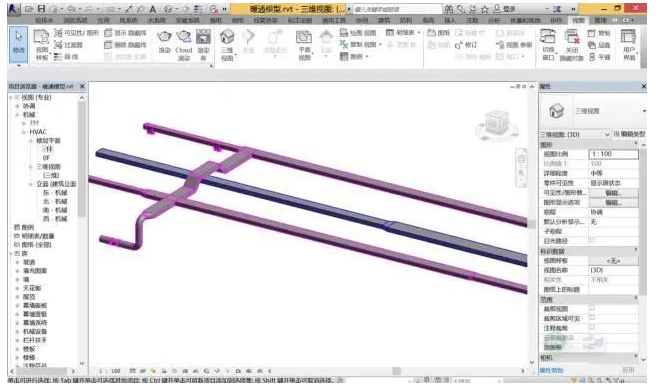Open the Filters (过滤器) tool
Viewport: 659px width, 391px height.
(x=68, y=45)
